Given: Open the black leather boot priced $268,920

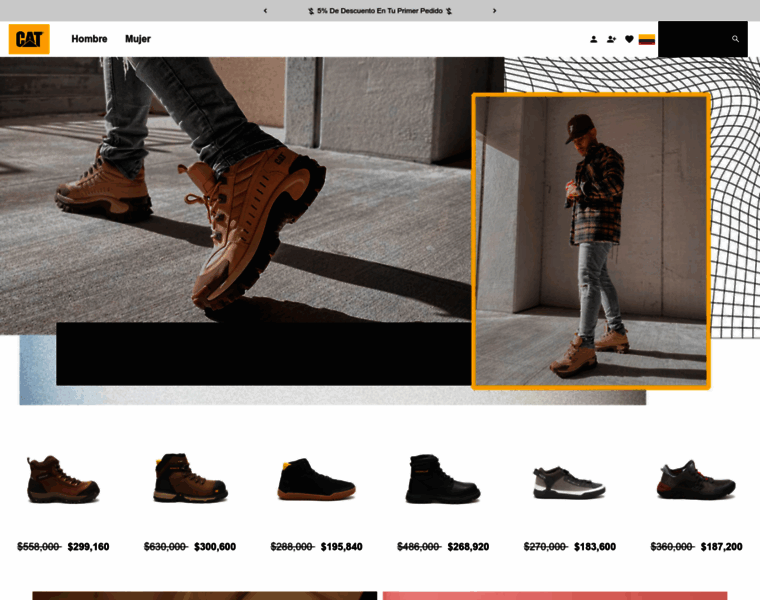Looking at the screenshot, I should click(x=443, y=478).
